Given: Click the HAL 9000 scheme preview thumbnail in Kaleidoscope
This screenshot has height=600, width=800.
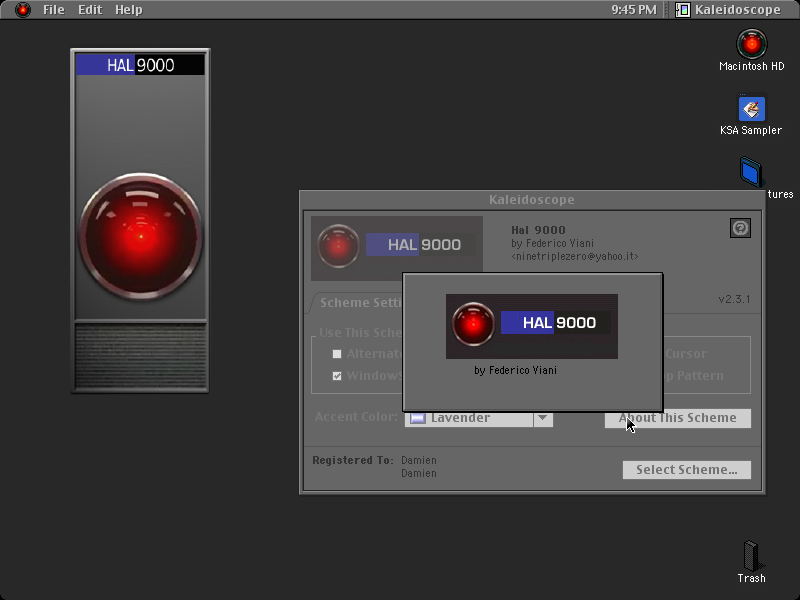Looking at the screenshot, I should pyautogui.click(x=397, y=248).
